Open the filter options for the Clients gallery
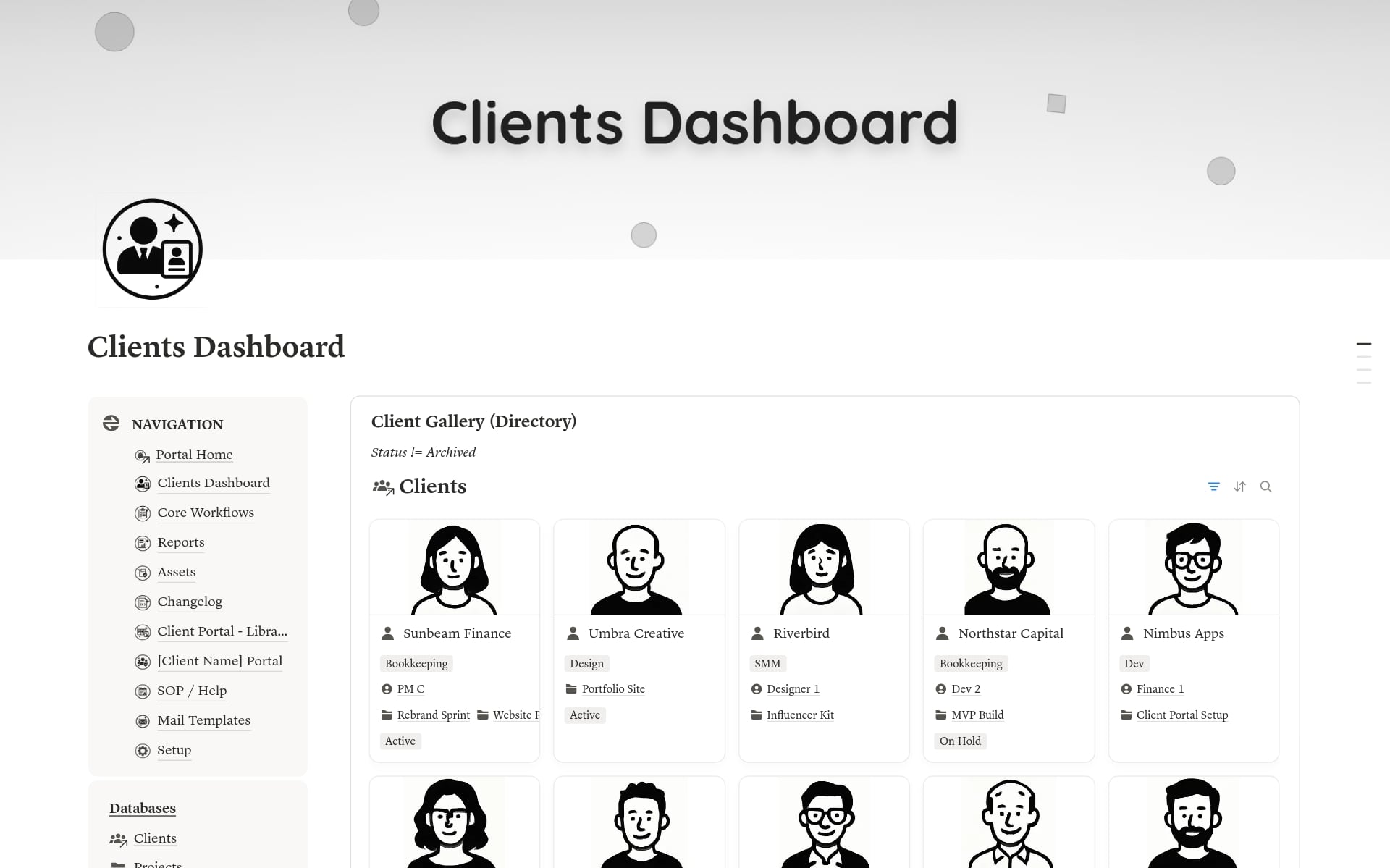 point(1214,486)
